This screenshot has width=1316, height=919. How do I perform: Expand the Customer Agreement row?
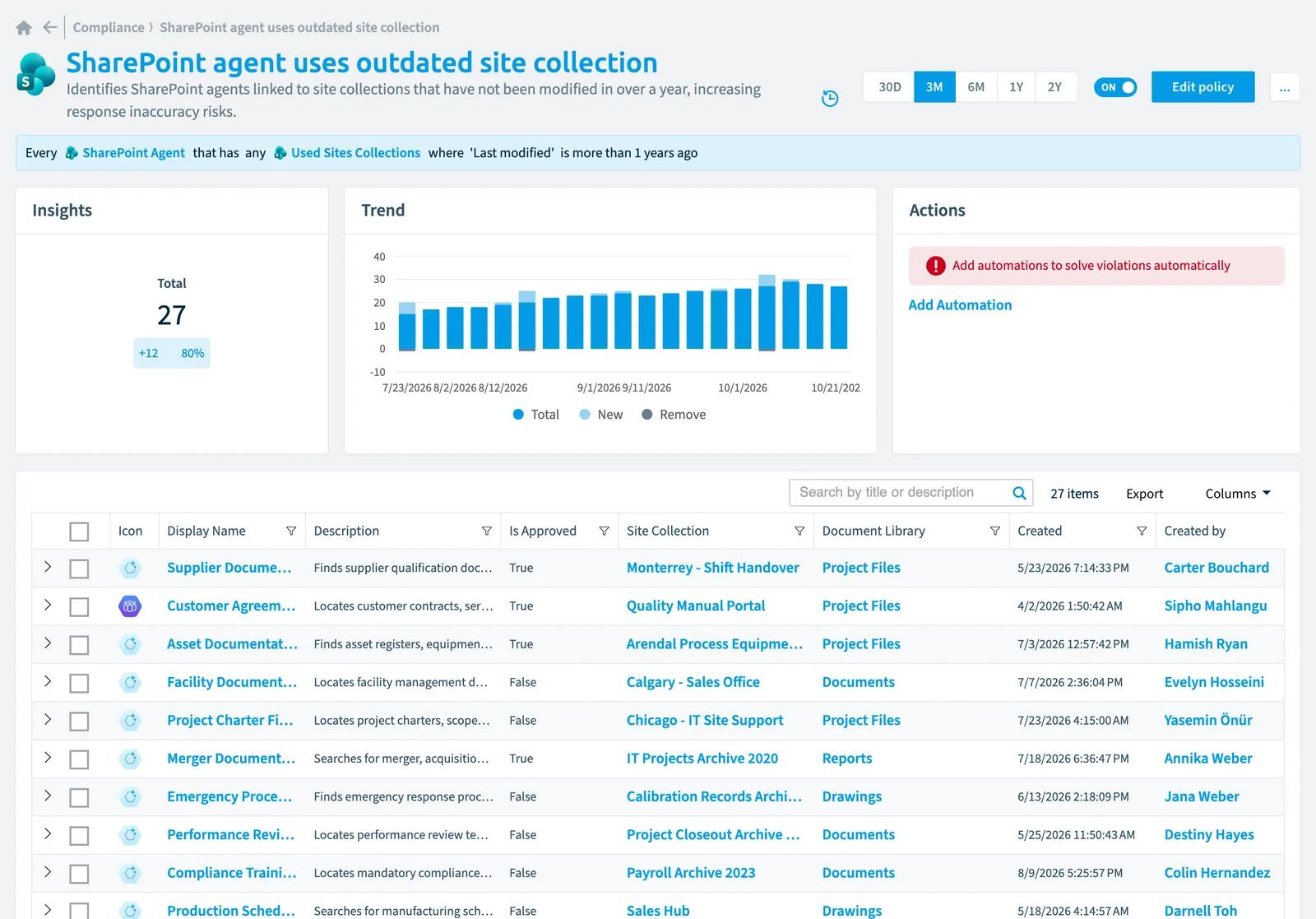click(x=48, y=605)
